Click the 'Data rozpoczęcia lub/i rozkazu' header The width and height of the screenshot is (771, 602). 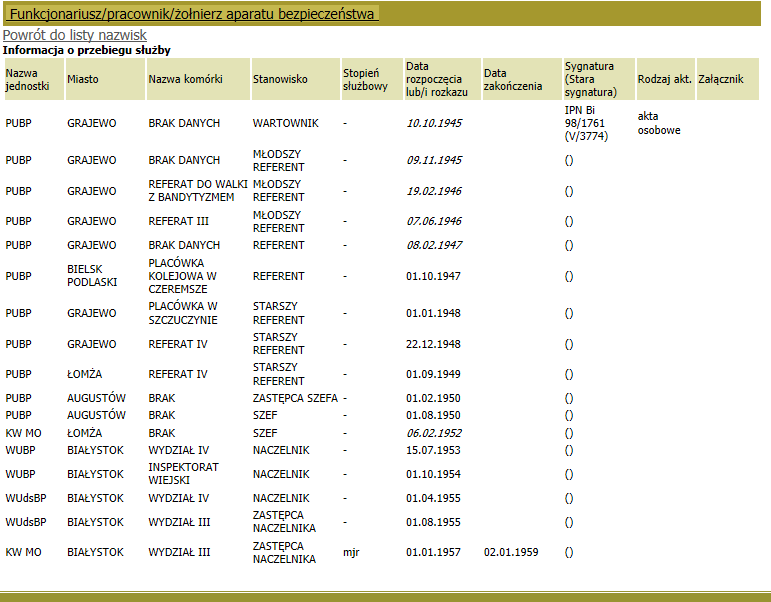[434, 79]
